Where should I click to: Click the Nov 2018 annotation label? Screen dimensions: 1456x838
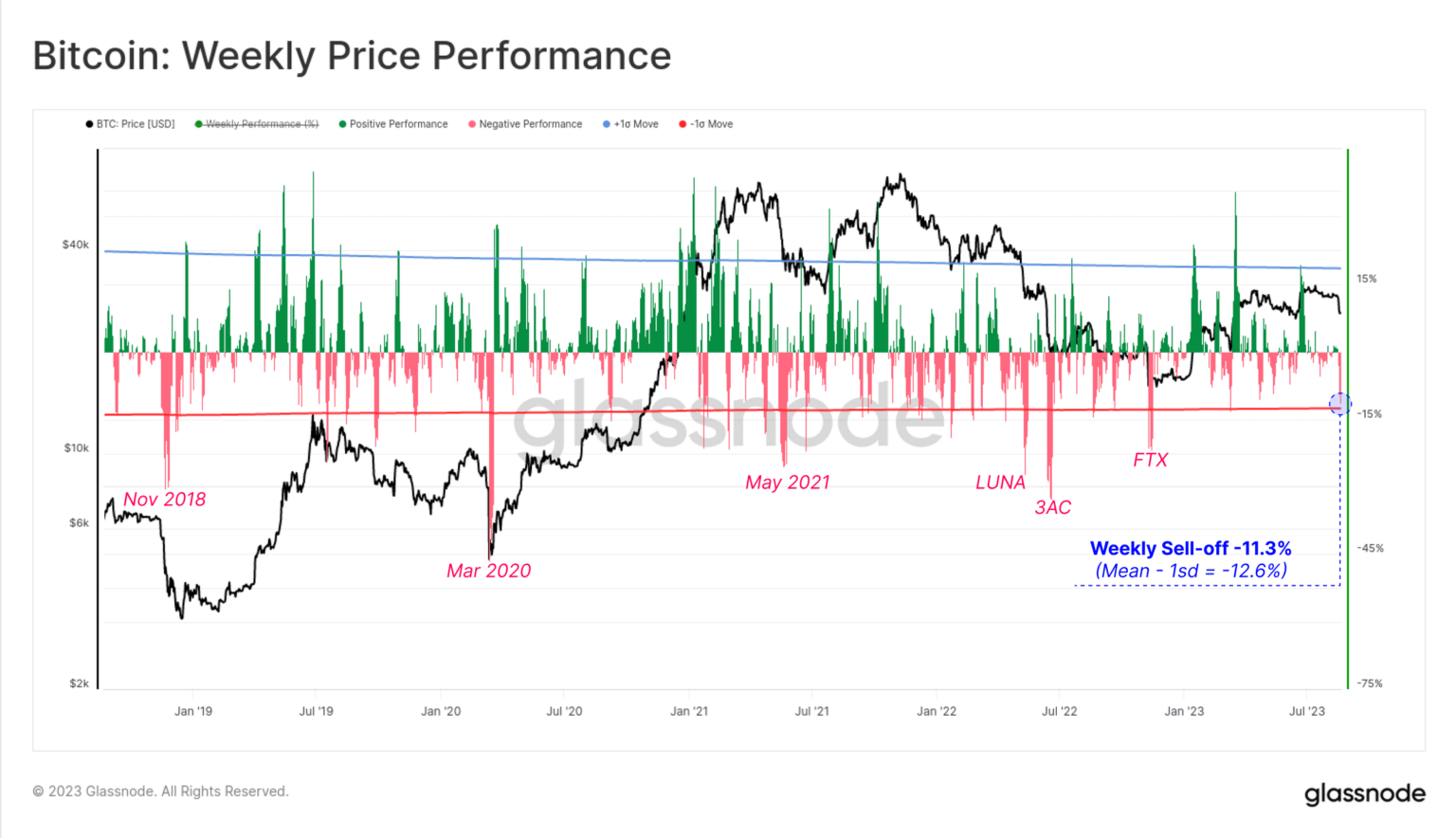pos(164,500)
